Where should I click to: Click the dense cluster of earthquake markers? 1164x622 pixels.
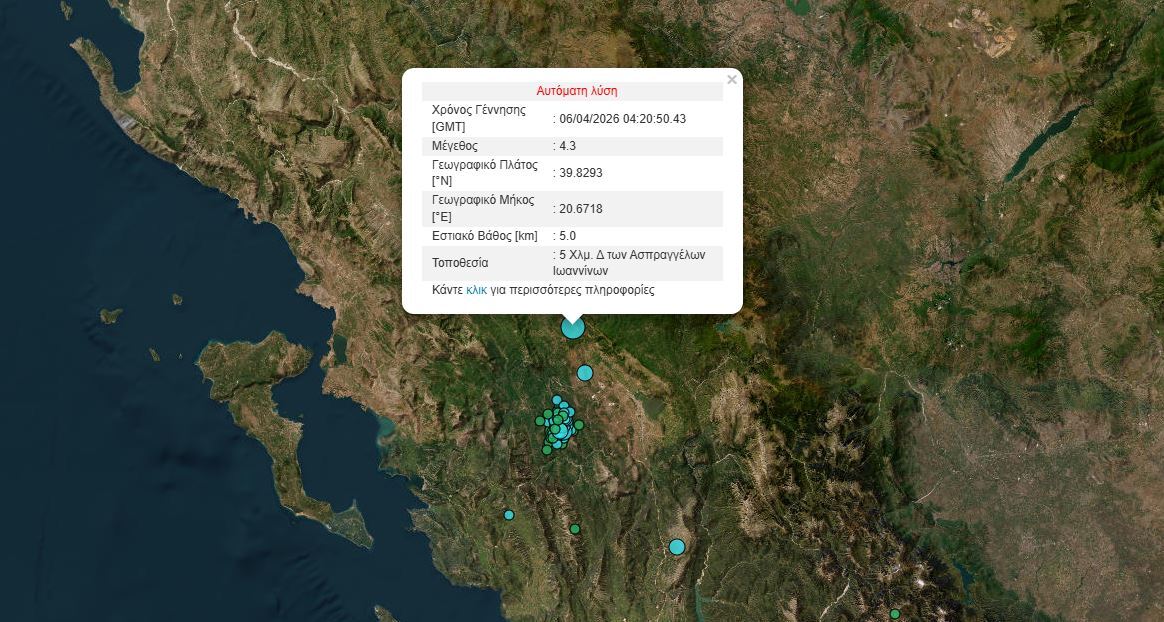[560, 426]
